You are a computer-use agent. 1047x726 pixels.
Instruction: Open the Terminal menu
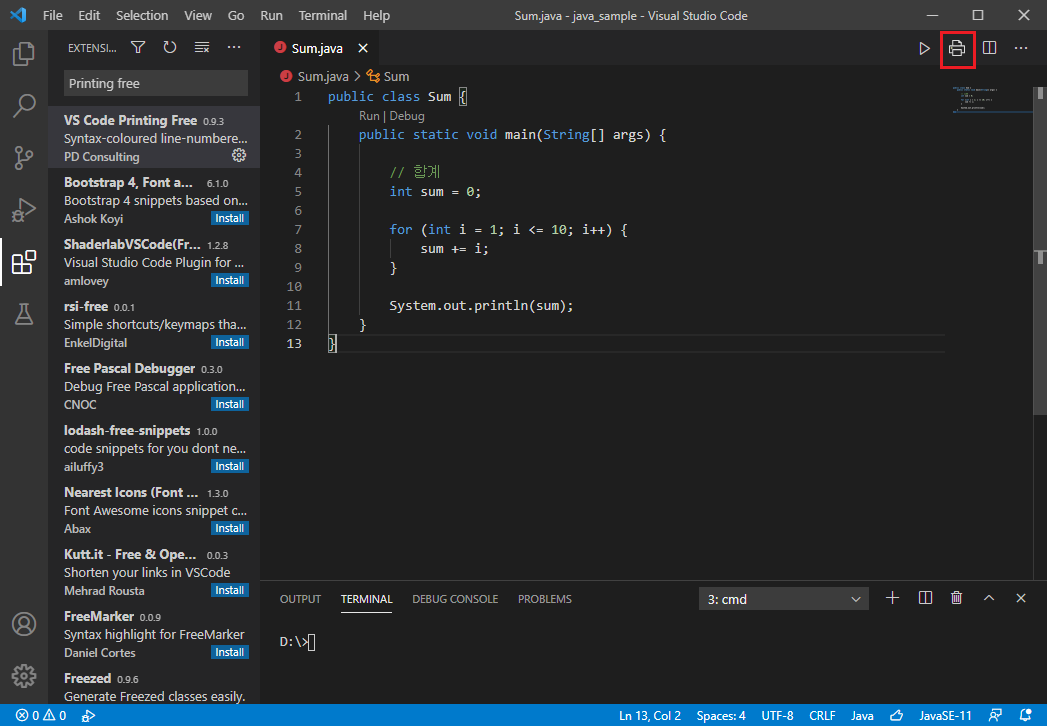pos(323,15)
